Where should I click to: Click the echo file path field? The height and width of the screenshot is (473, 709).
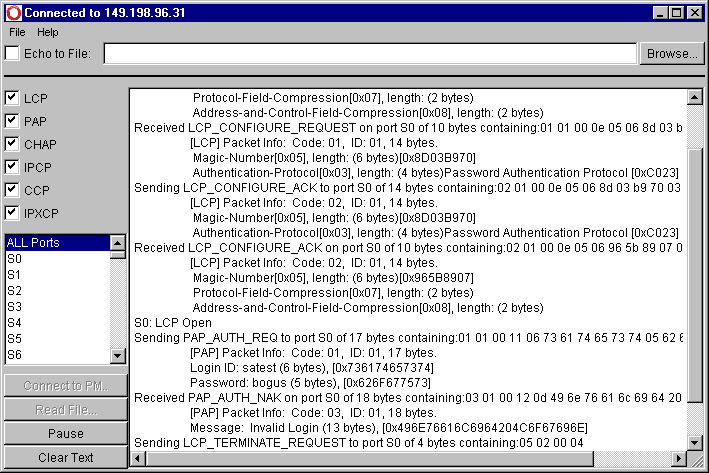pos(370,53)
